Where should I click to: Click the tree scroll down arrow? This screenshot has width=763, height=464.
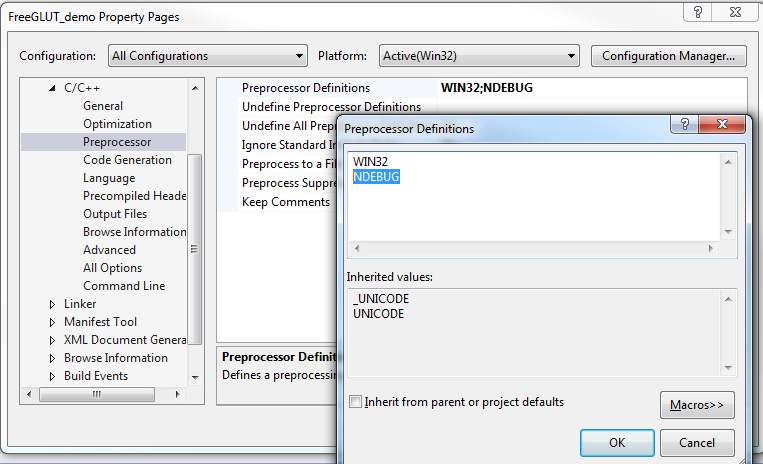pyautogui.click(x=195, y=377)
